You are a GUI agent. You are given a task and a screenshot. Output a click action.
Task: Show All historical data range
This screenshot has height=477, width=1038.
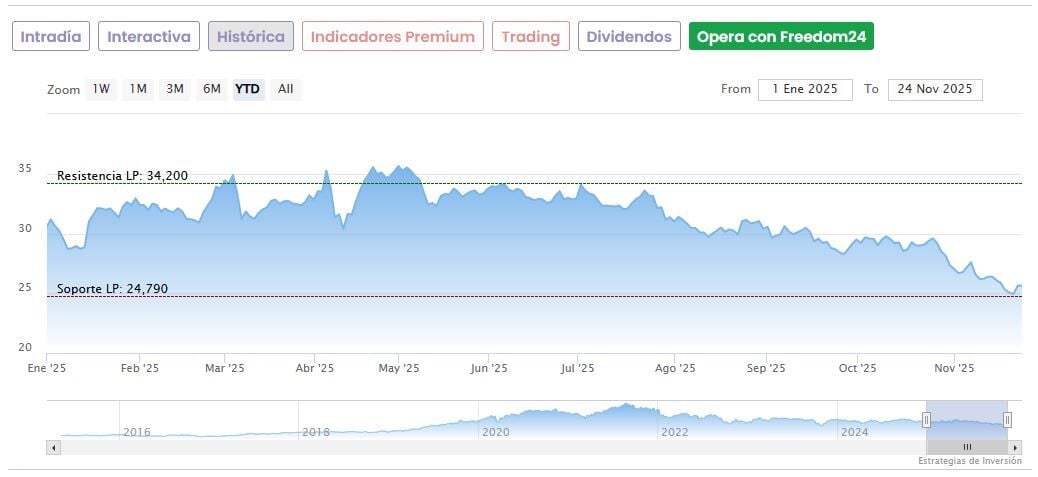click(x=286, y=89)
